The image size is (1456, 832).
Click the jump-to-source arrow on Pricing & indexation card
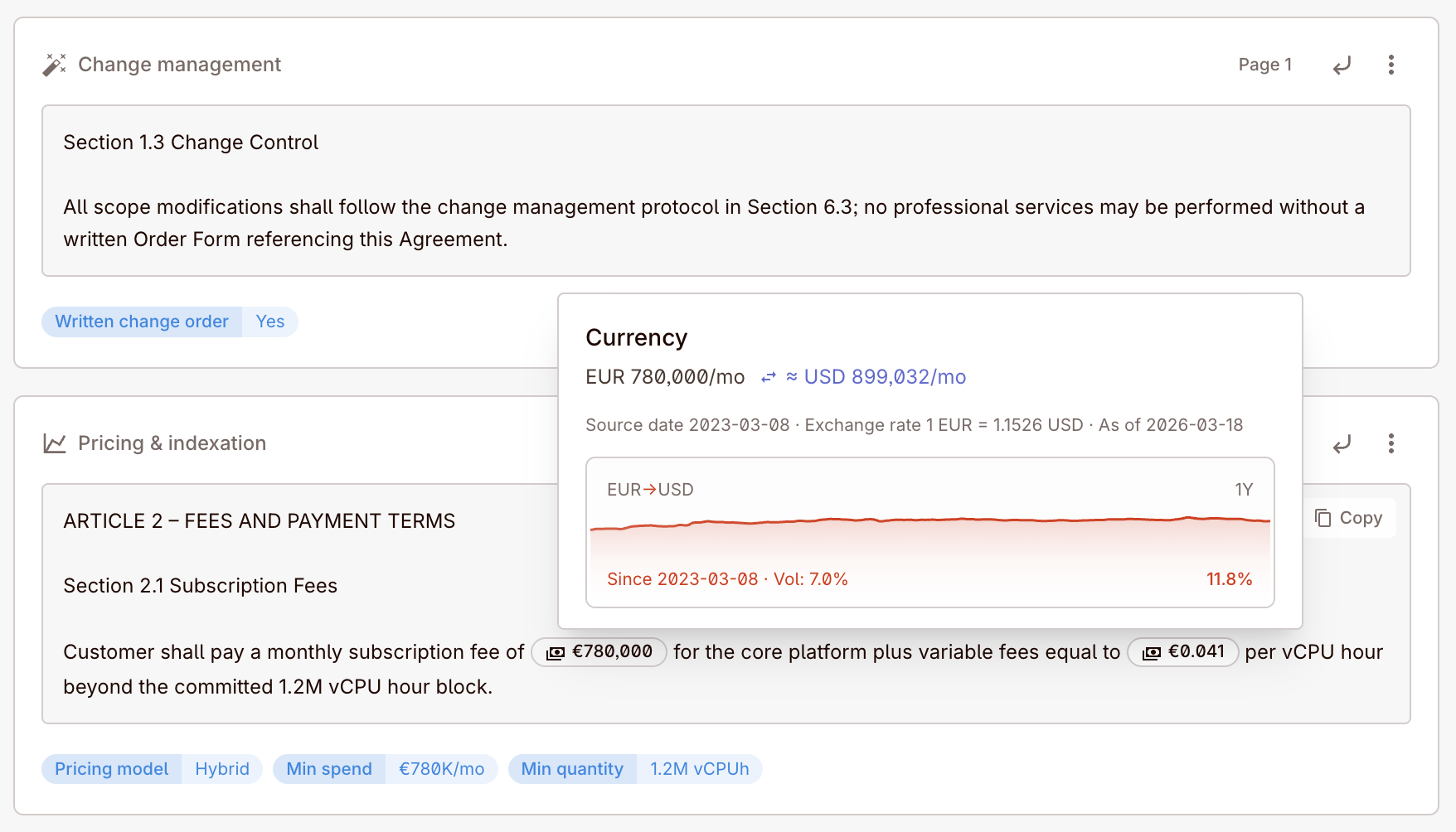click(1342, 444)
